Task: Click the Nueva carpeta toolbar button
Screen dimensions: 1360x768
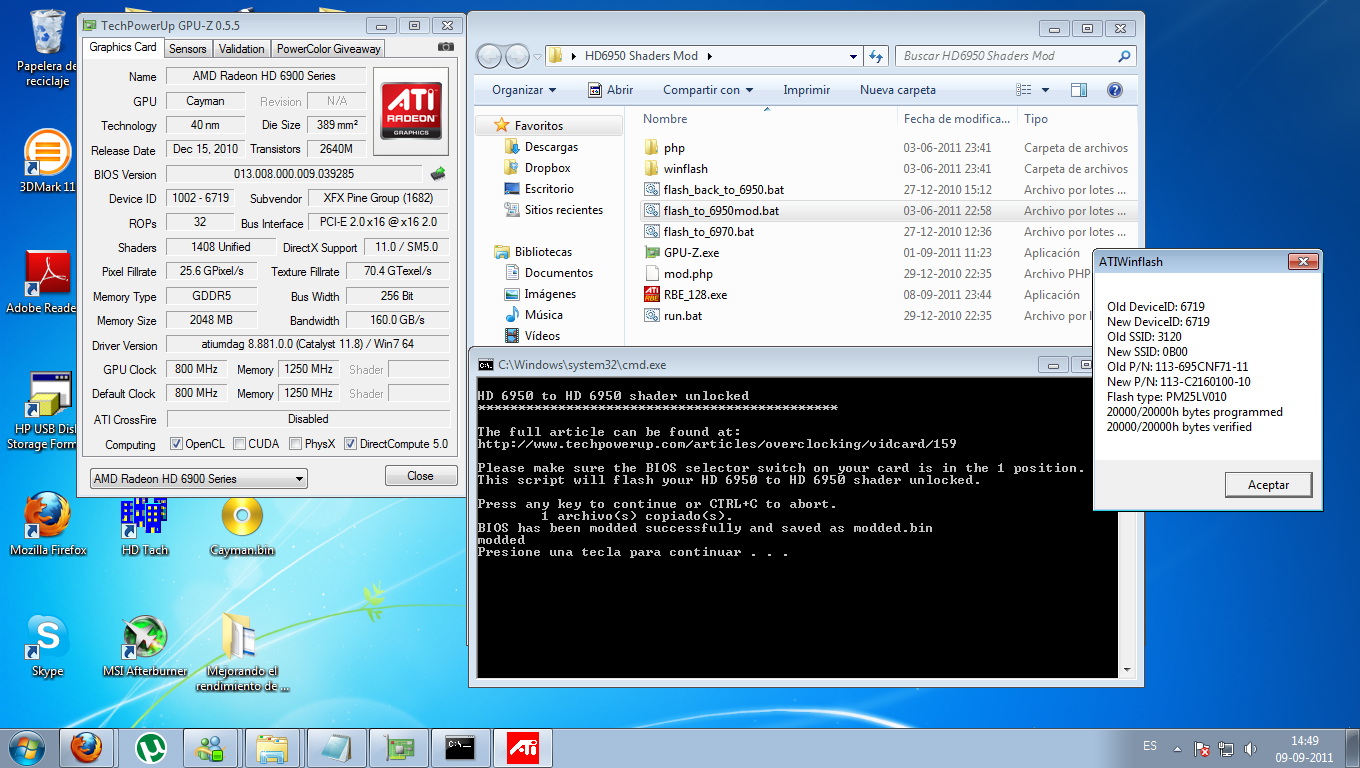Action: tap(898, 90)
